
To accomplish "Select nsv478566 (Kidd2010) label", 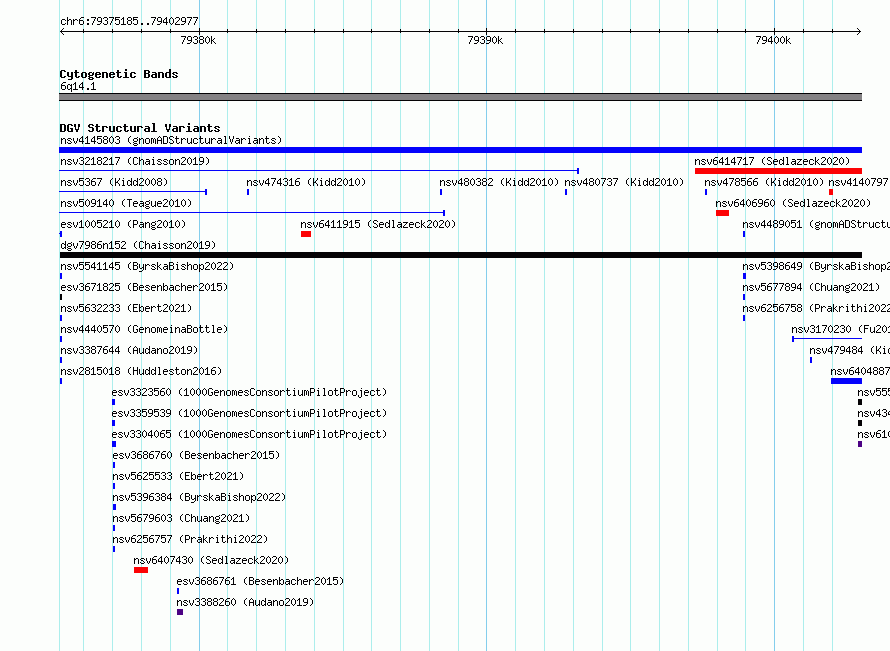I will pyautogui.click(x=764, y=182).
